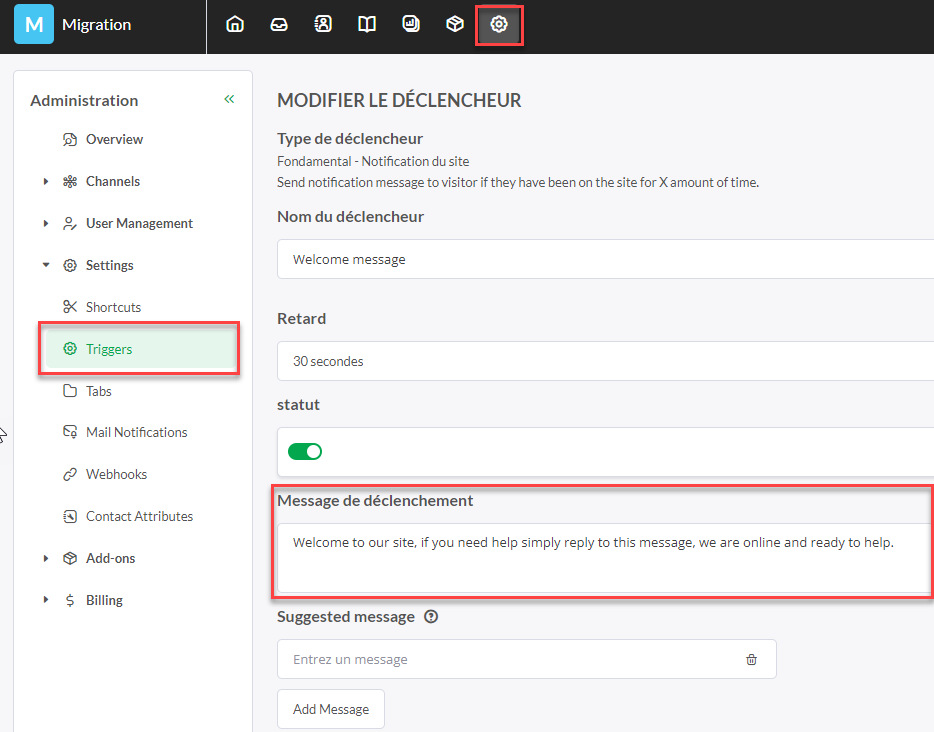Screen dimensions: 934x732
Task: Edit the Message de déclenchement text area
Action: 605,557
